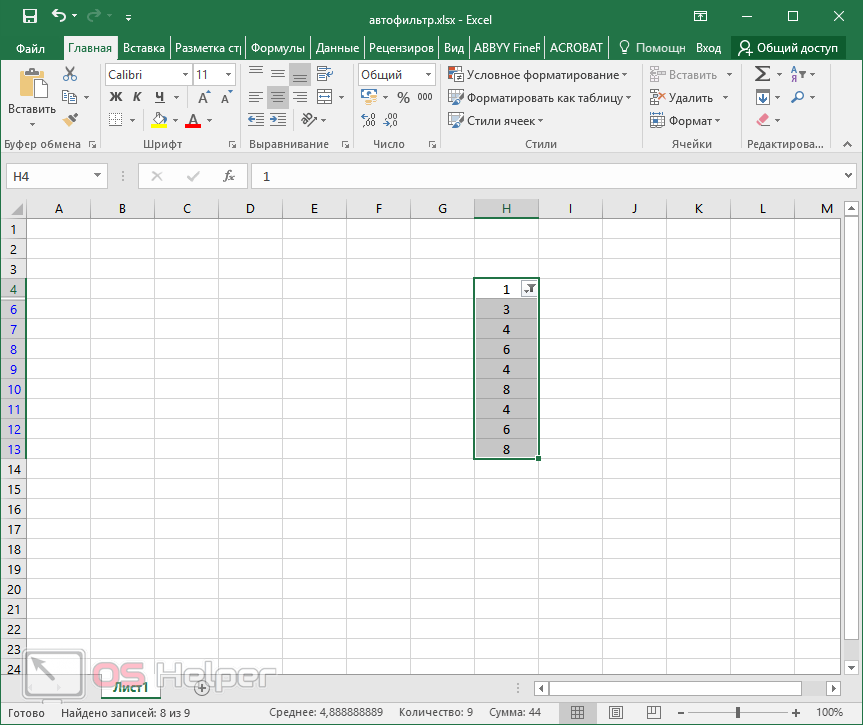Click the Cut scissors icon
Viewport: 863px width, 725px height.
point(69,74)
